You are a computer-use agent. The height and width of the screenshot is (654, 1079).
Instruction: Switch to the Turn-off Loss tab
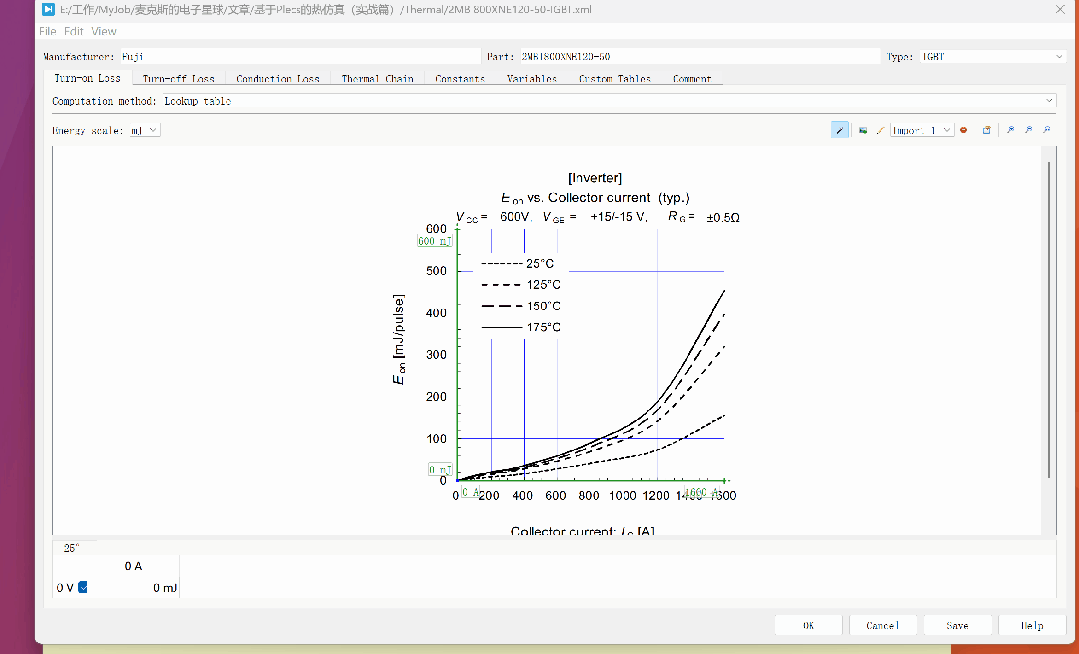(x=178, y=78)
